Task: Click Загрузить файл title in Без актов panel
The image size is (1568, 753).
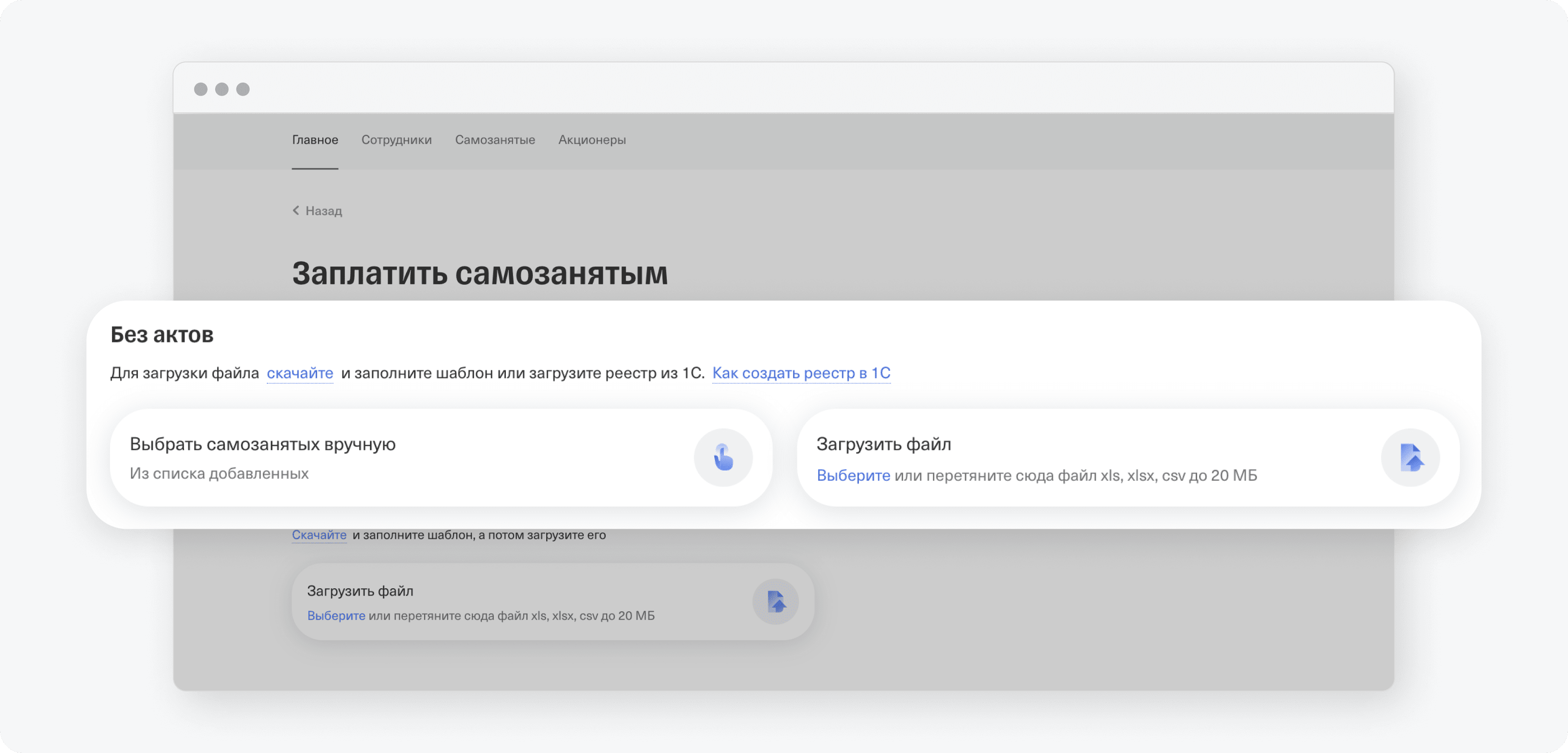Action: (x=883, y=444)
